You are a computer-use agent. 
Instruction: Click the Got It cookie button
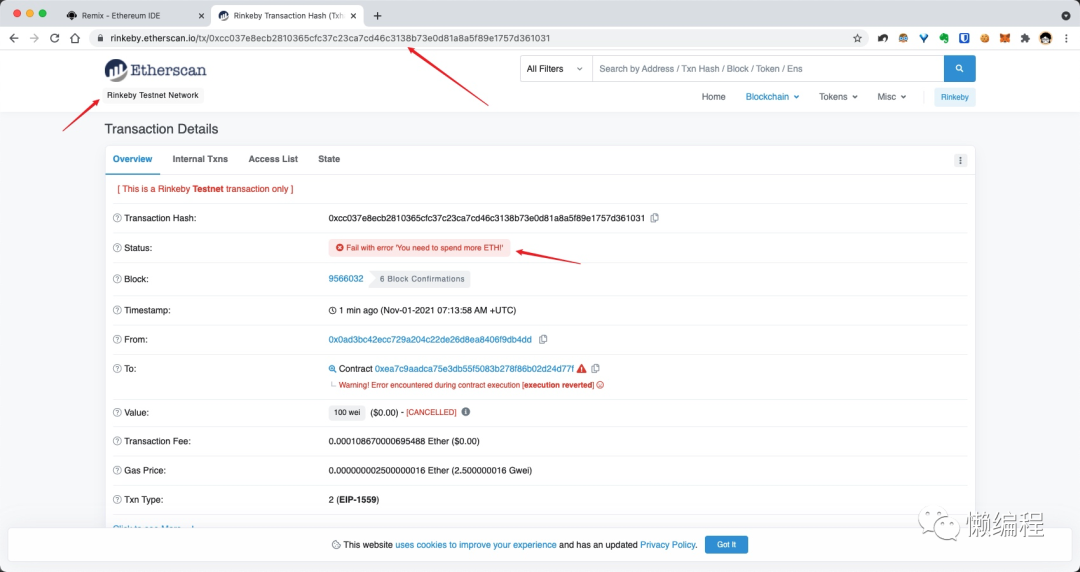point(726,544)
